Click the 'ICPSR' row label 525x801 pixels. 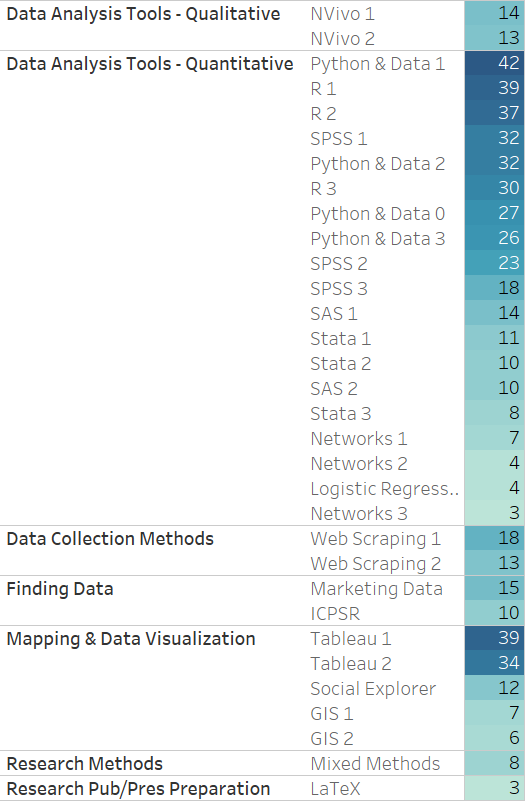(335, 615)
